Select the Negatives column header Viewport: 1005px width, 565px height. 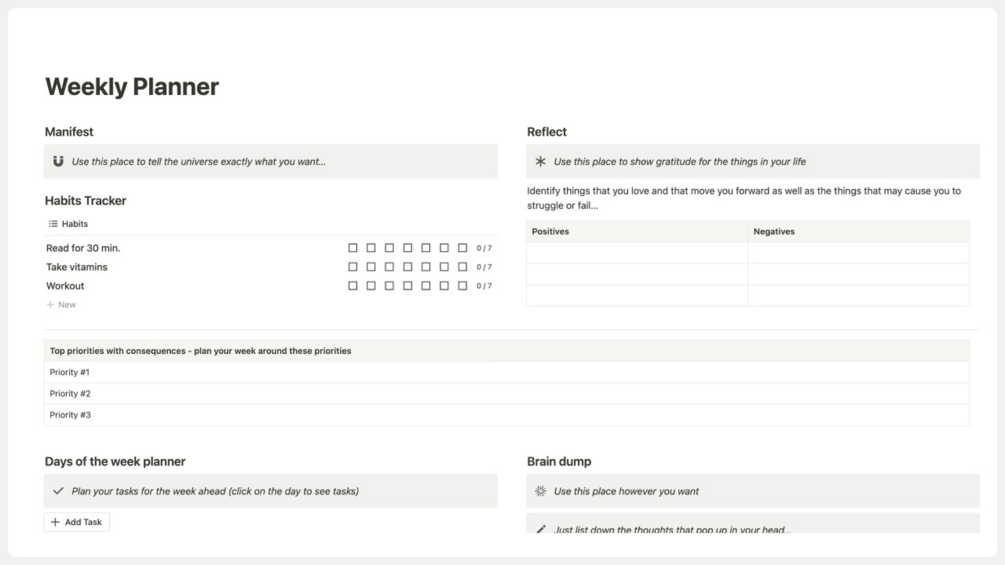[774, 232]
